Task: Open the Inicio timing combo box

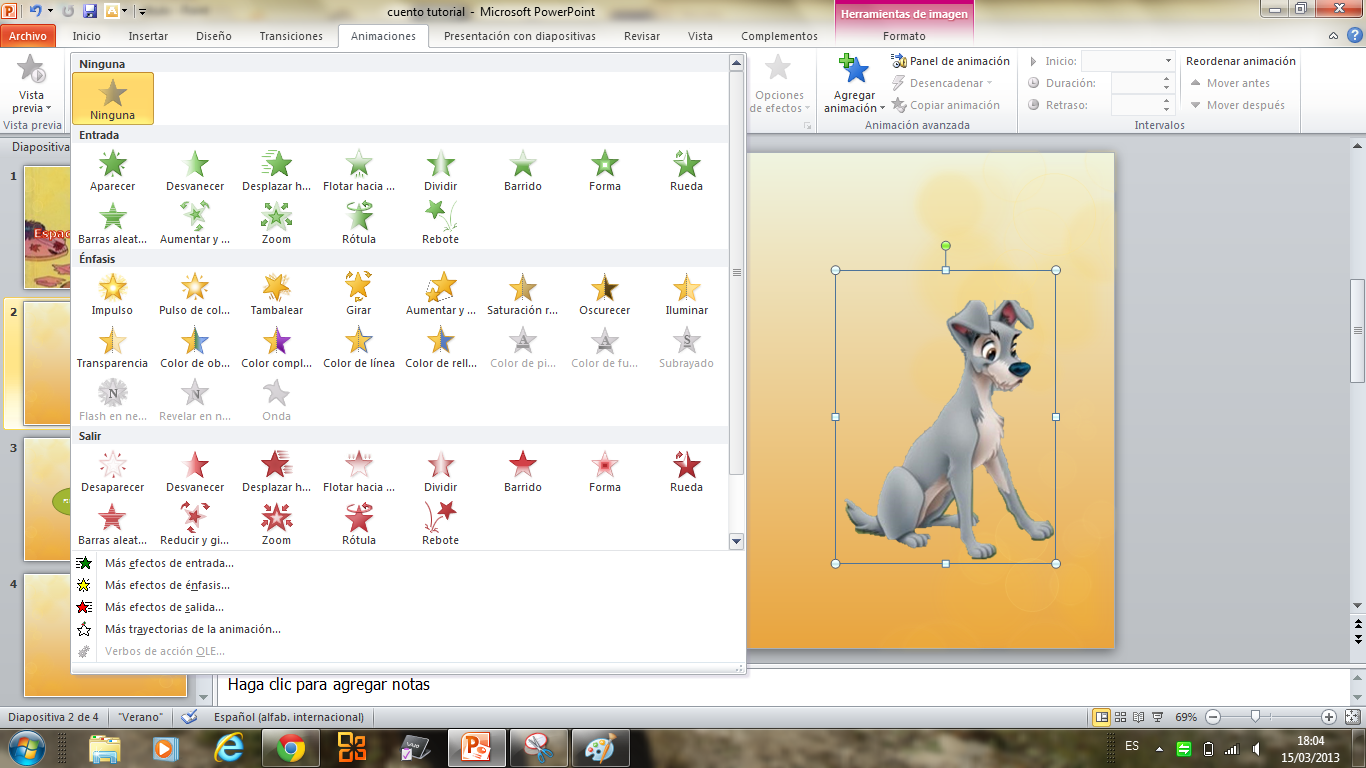Action: click(x=1128, y=61)
